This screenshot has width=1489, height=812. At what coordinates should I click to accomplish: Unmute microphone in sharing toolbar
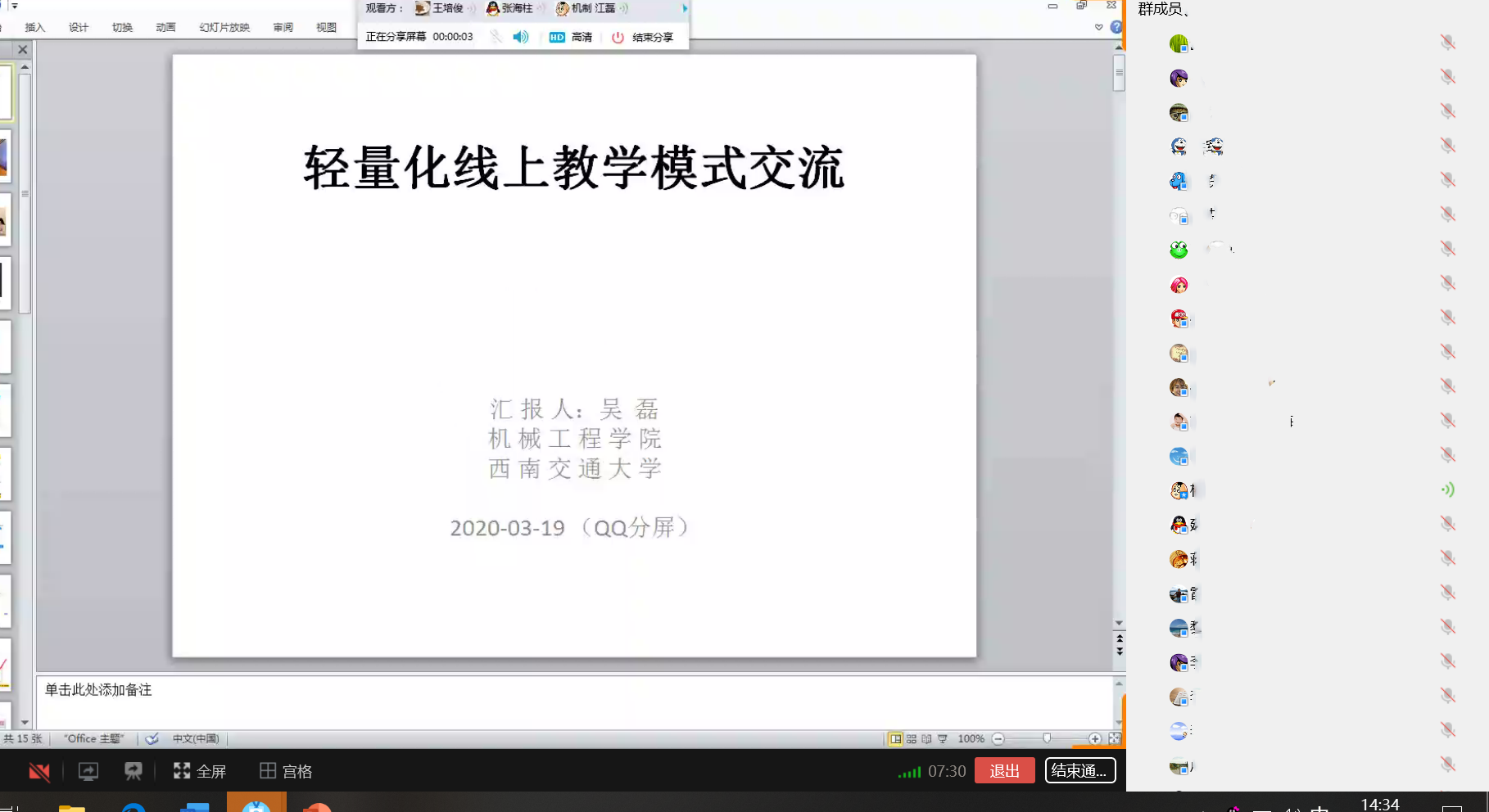tap(496, 37)
